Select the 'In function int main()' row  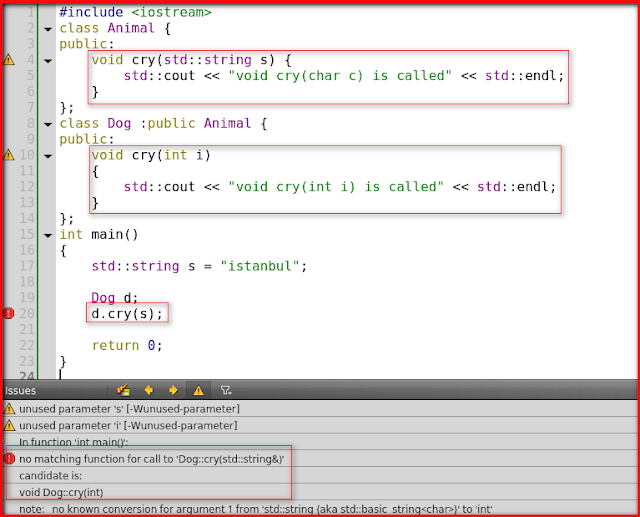[320, 442]
